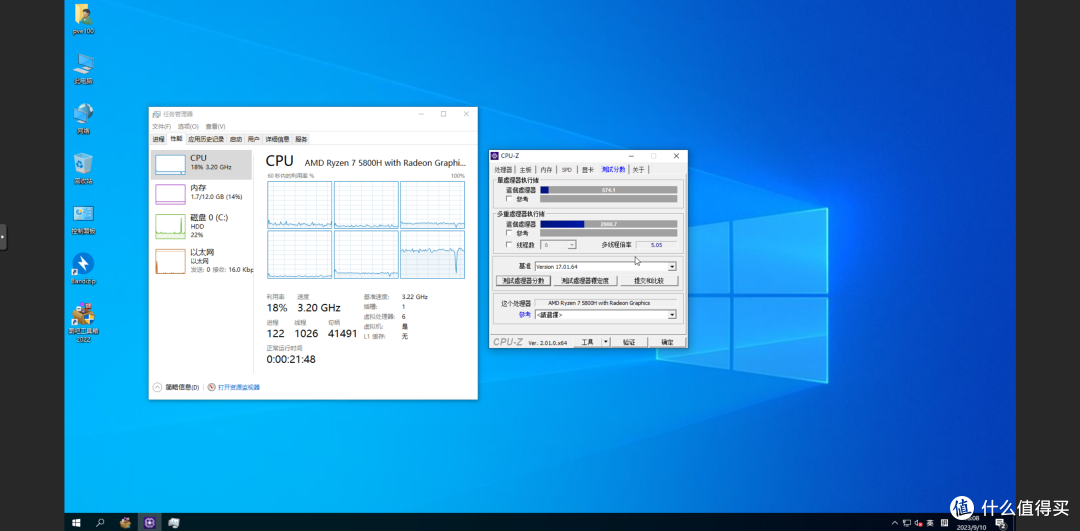Toggle the 线程数 thread count checkbox

tap(509, 244)
